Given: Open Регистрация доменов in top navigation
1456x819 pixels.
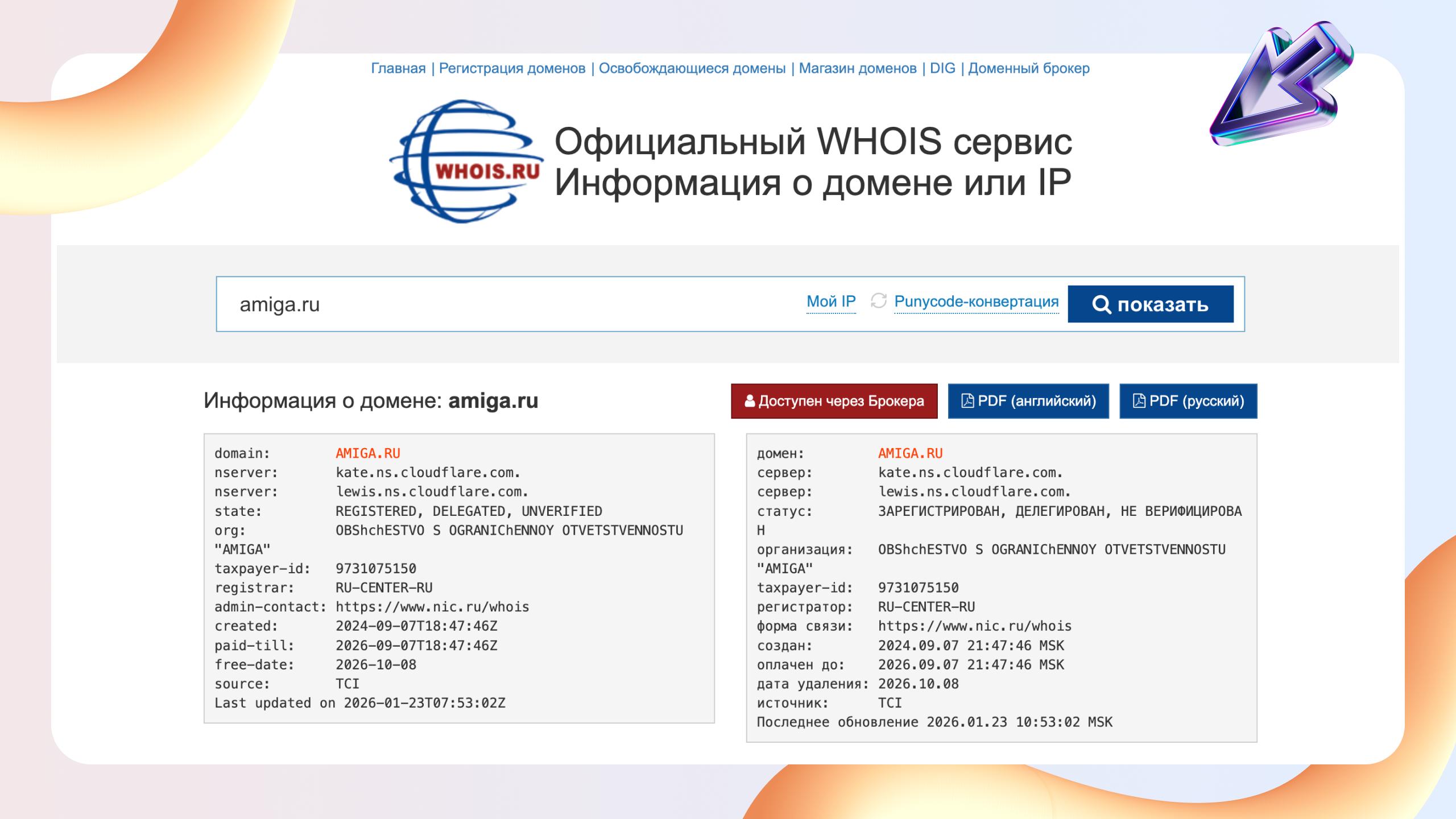Looking at the screenshot, I should click(512, 68).
